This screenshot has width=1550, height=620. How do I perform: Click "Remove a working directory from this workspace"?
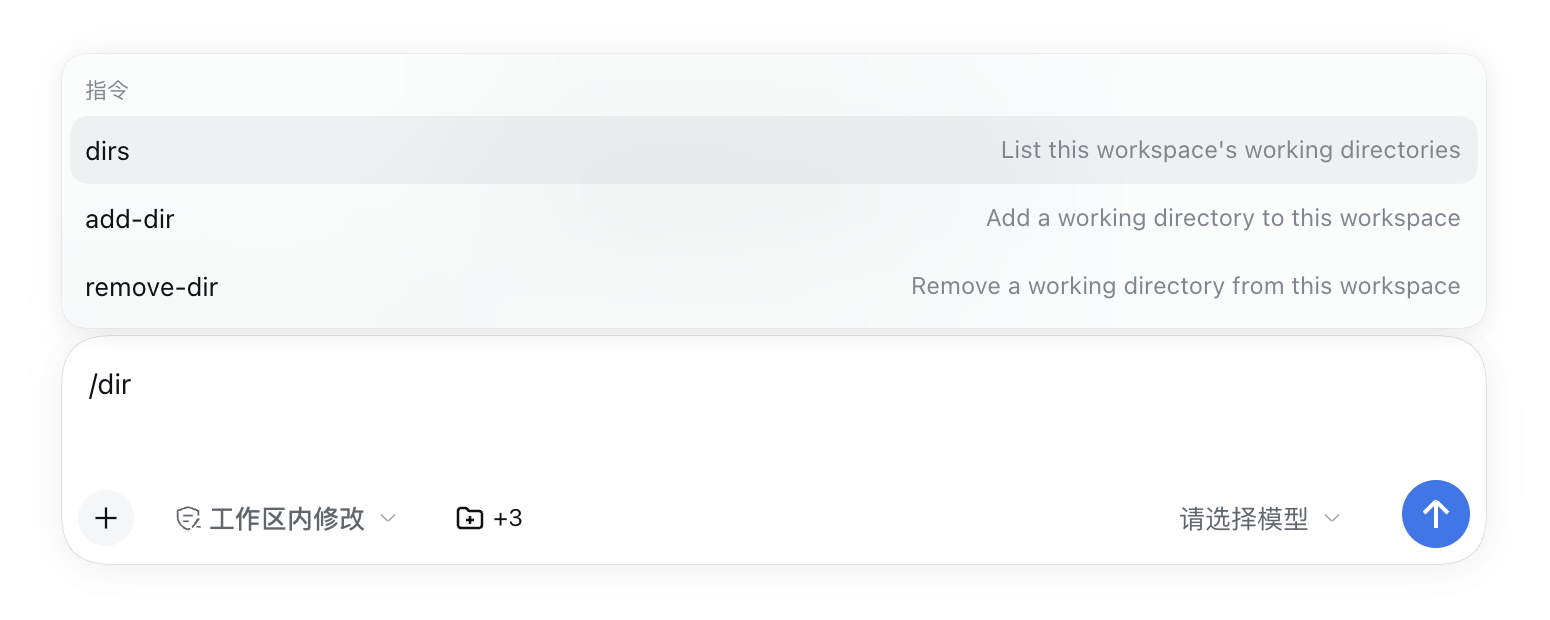click(1186, 286)
